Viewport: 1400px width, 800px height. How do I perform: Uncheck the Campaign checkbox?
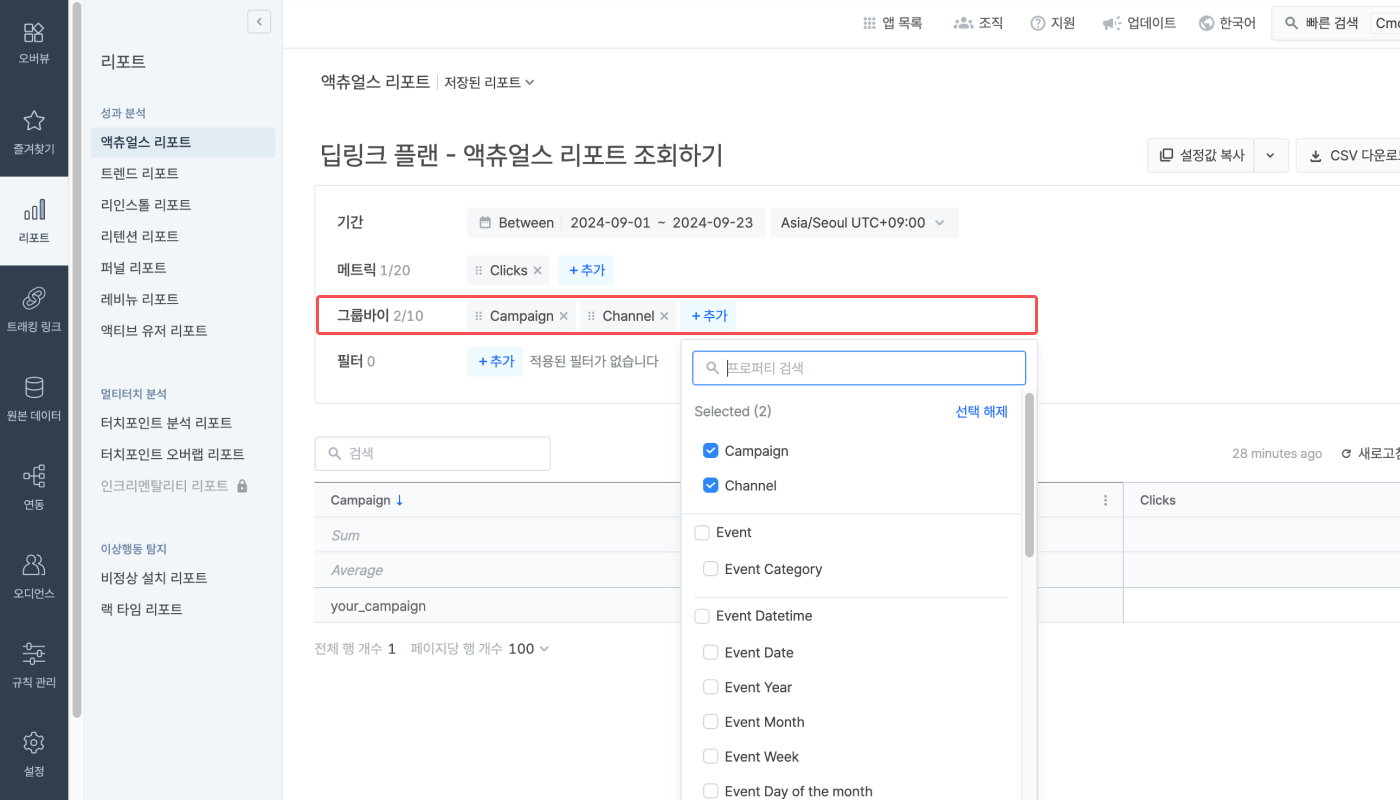(711, 451)
